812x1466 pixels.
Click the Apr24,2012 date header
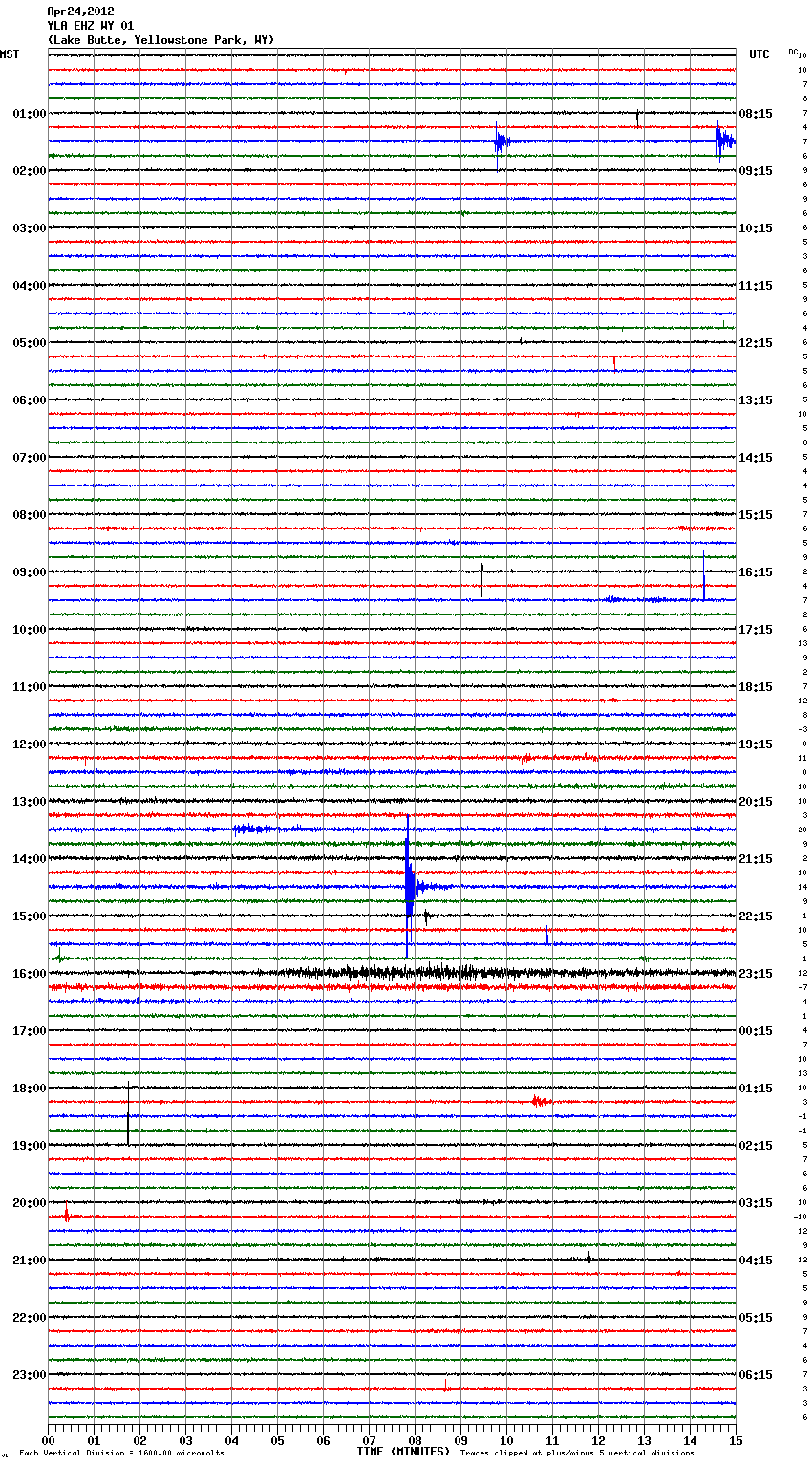point(80,11)
